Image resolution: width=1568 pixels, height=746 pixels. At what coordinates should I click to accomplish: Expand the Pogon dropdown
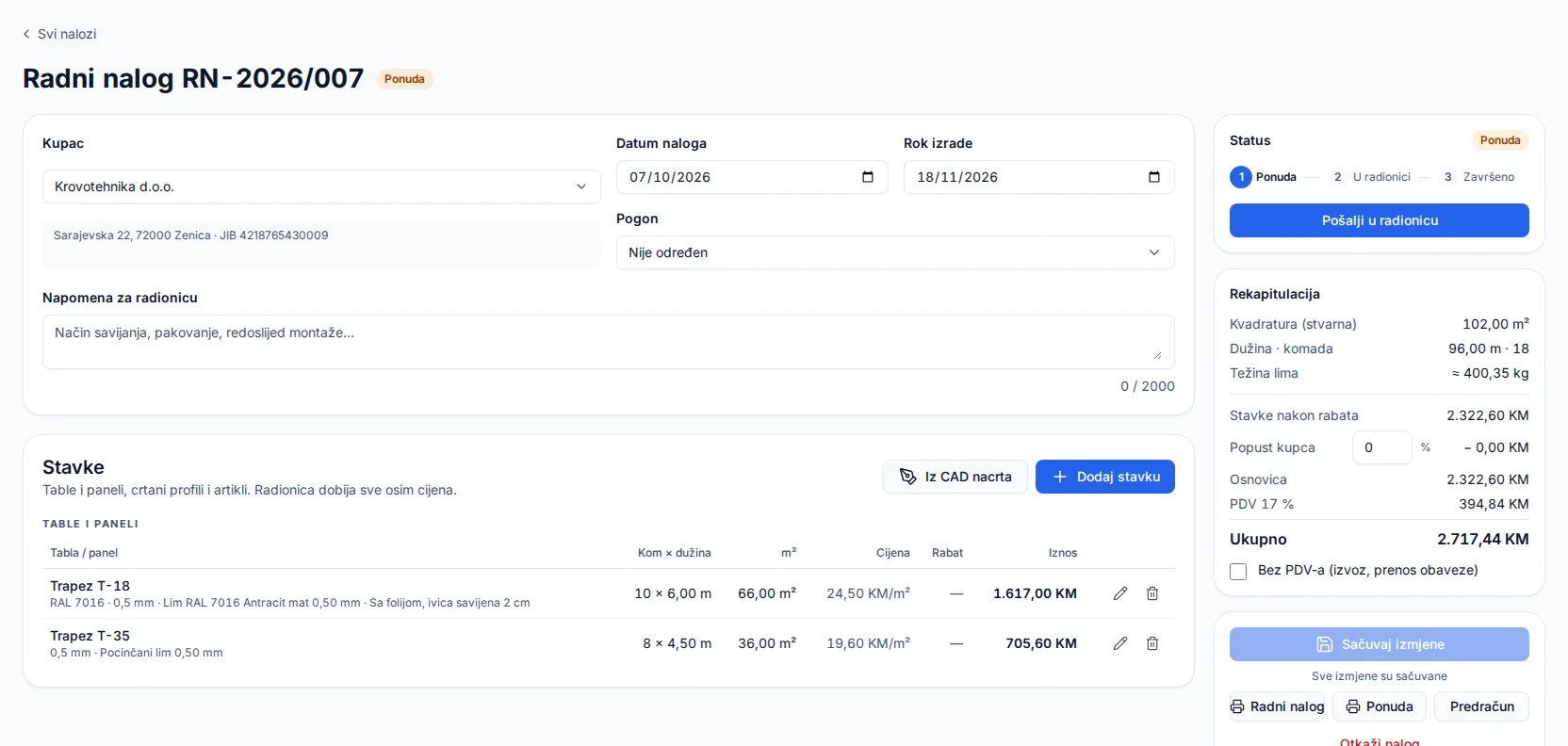(895, 252)
